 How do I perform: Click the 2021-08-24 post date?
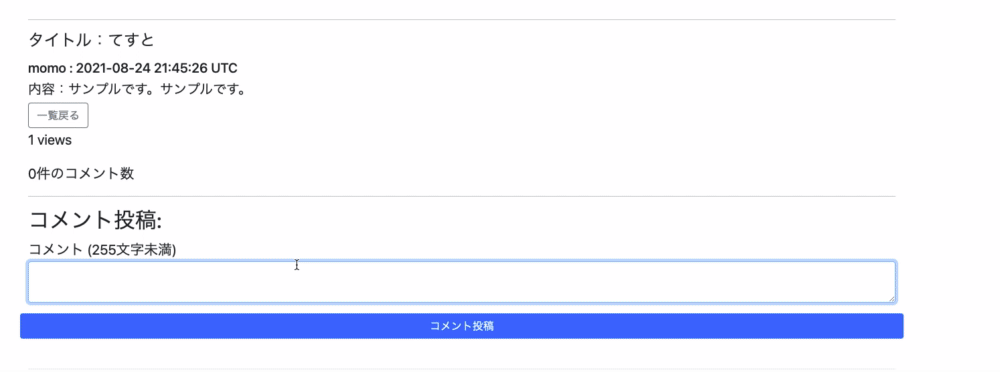[113, 68]
